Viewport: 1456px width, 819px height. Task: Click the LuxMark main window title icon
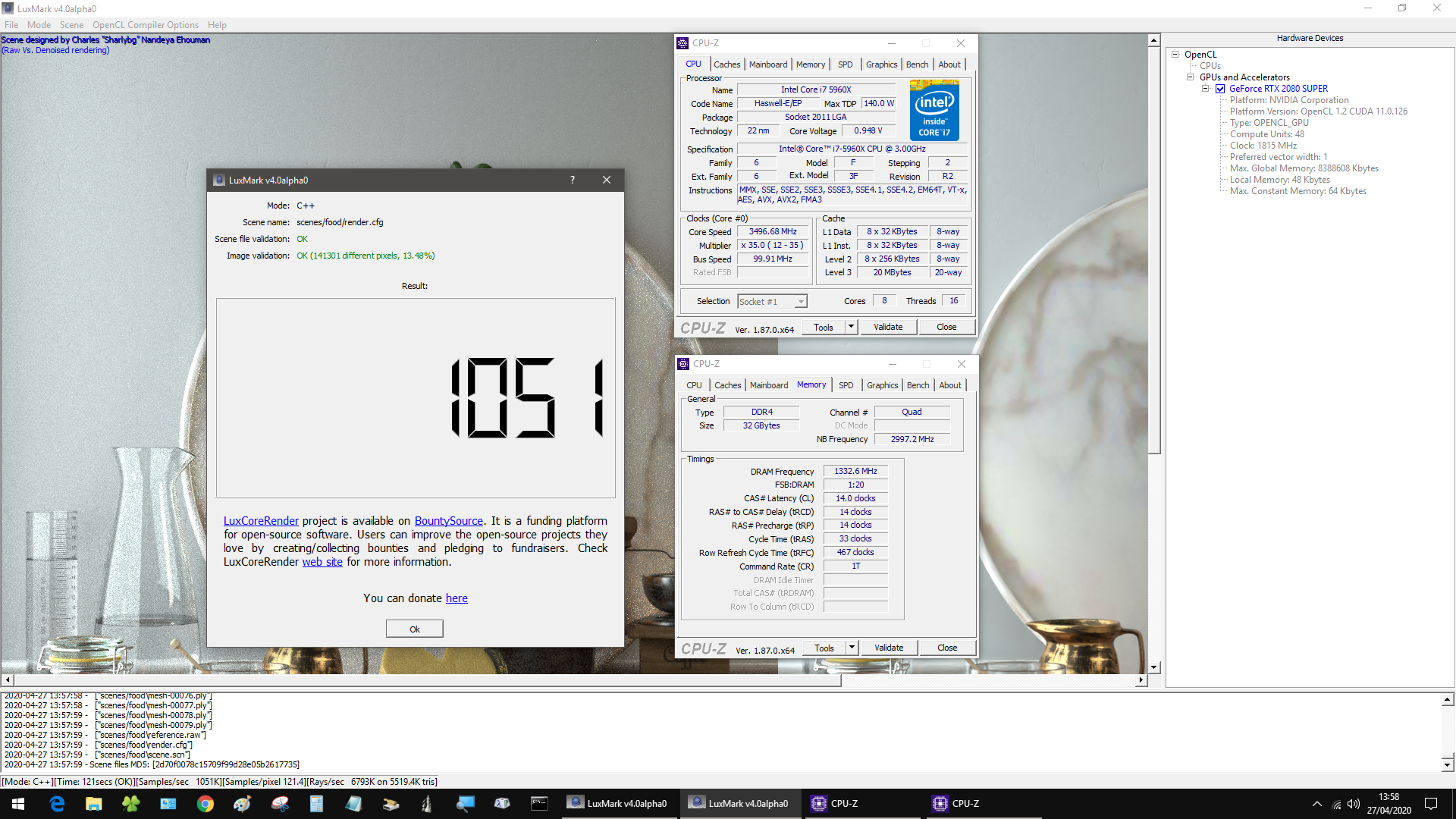8,8
